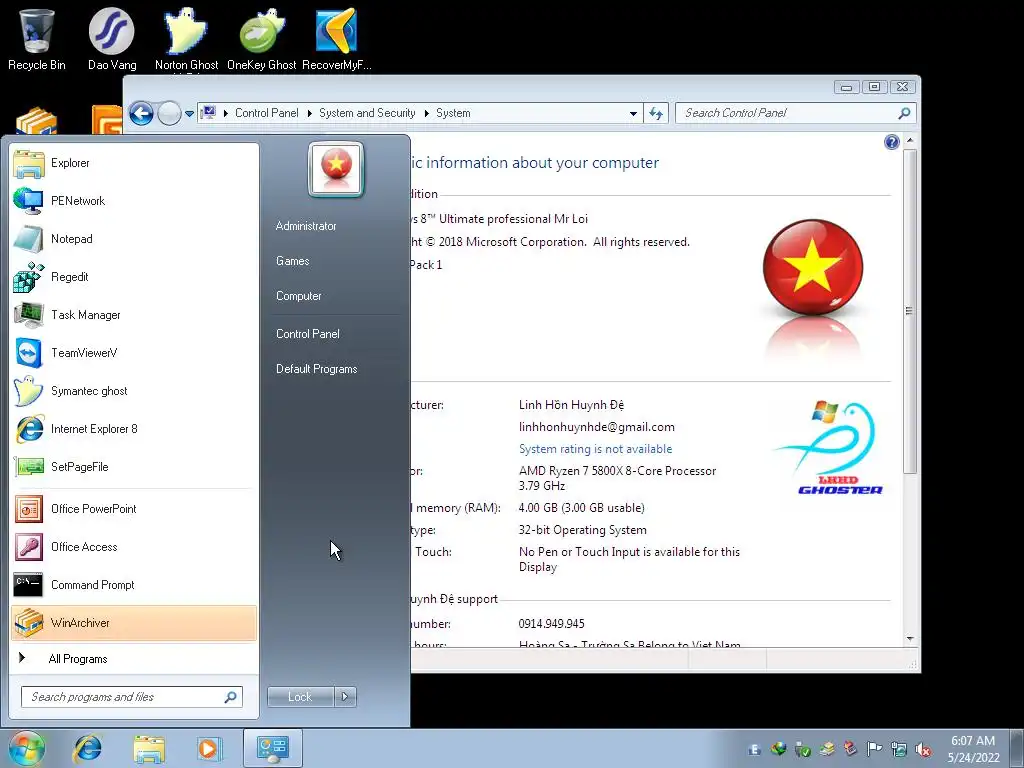Click the '32-bit Operating System' text
Viewport: 1024px width, 768px height.
click(x=583, y=530)
